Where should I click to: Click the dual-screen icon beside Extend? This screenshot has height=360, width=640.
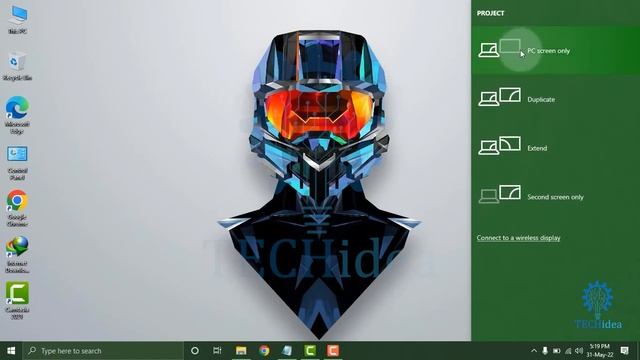pyautogui.click(x=499, y=145)
